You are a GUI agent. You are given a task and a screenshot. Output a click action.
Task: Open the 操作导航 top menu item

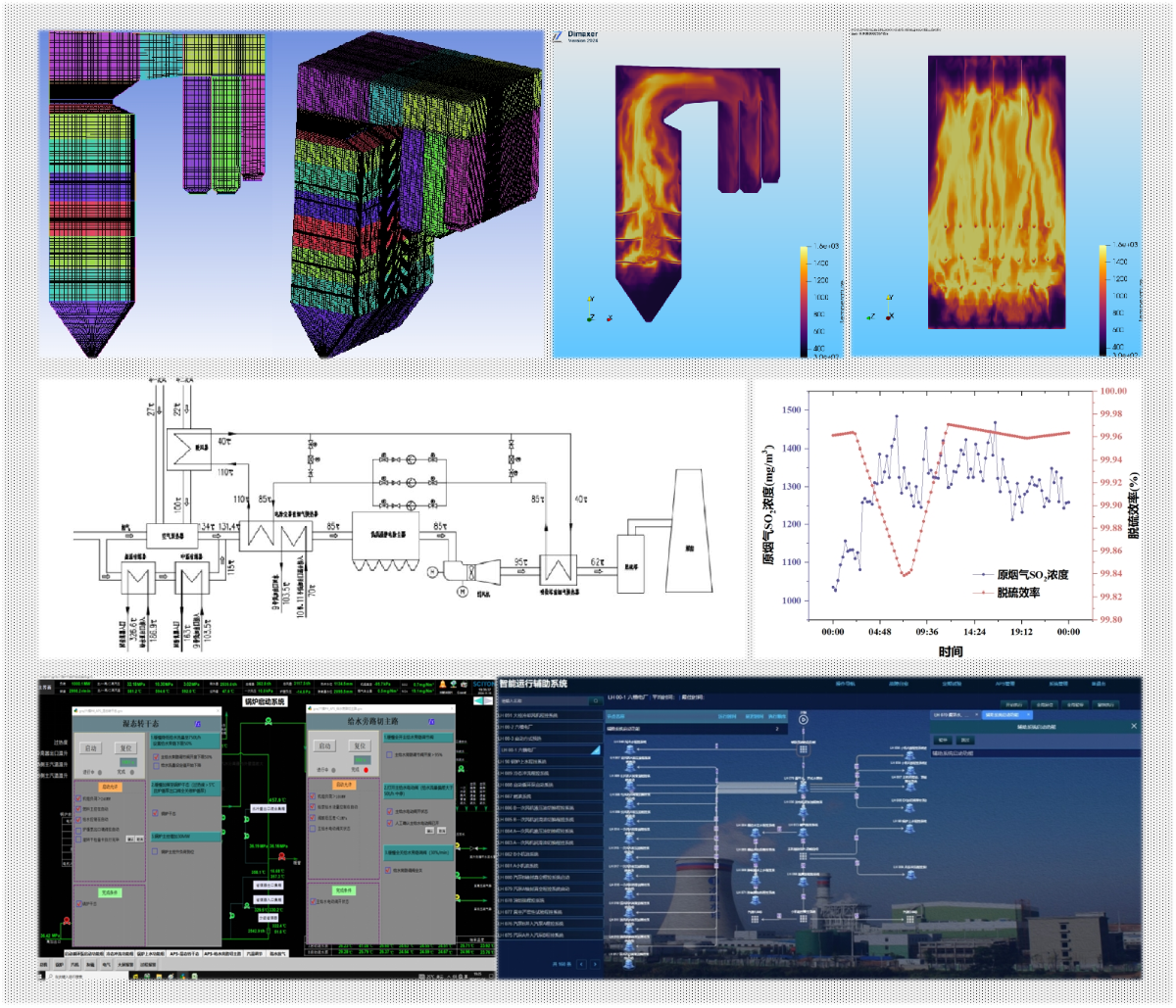click(848, 684)
